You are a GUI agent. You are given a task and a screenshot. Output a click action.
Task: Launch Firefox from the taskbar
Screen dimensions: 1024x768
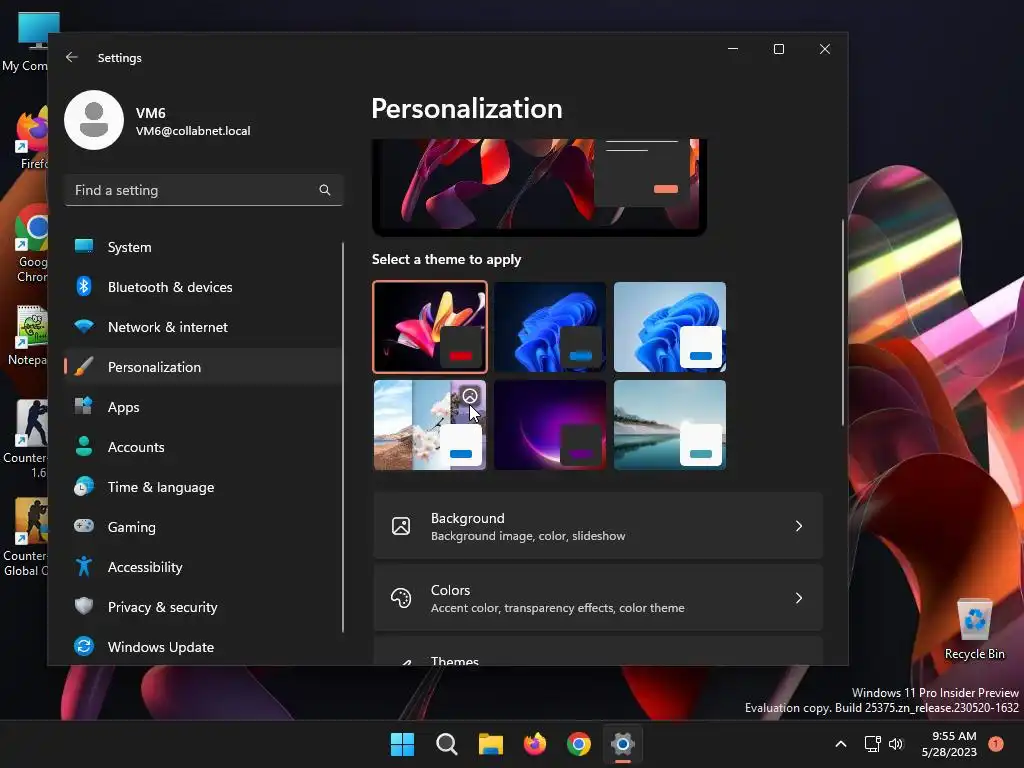point(535,744)
